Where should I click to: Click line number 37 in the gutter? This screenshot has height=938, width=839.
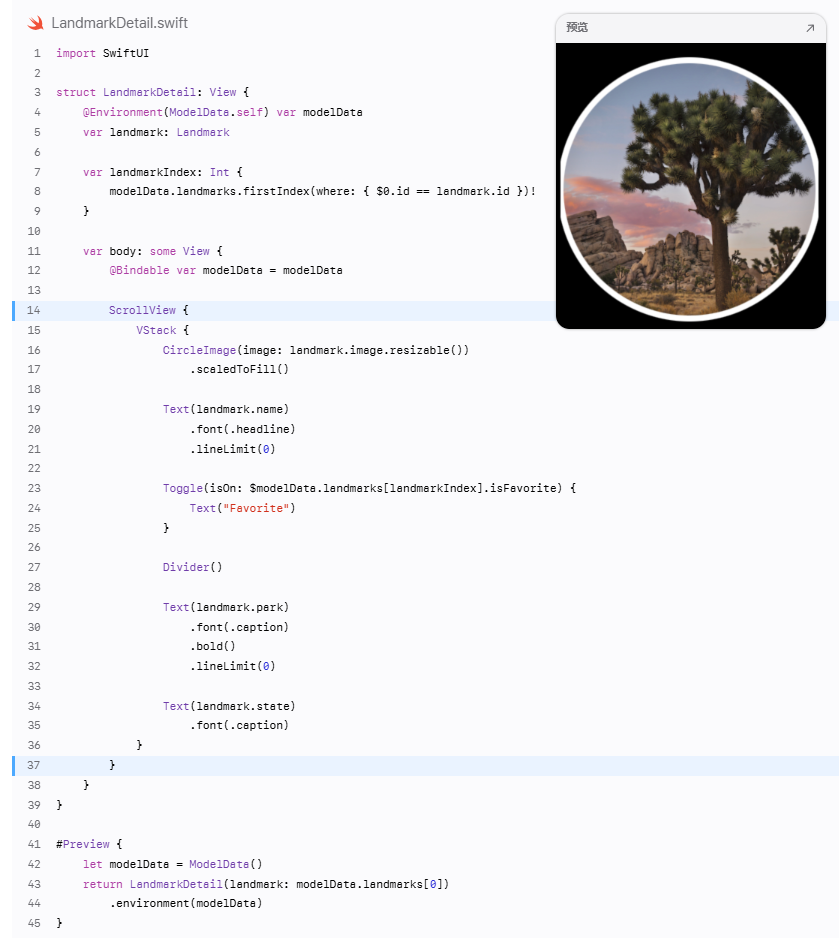point(33,765)
